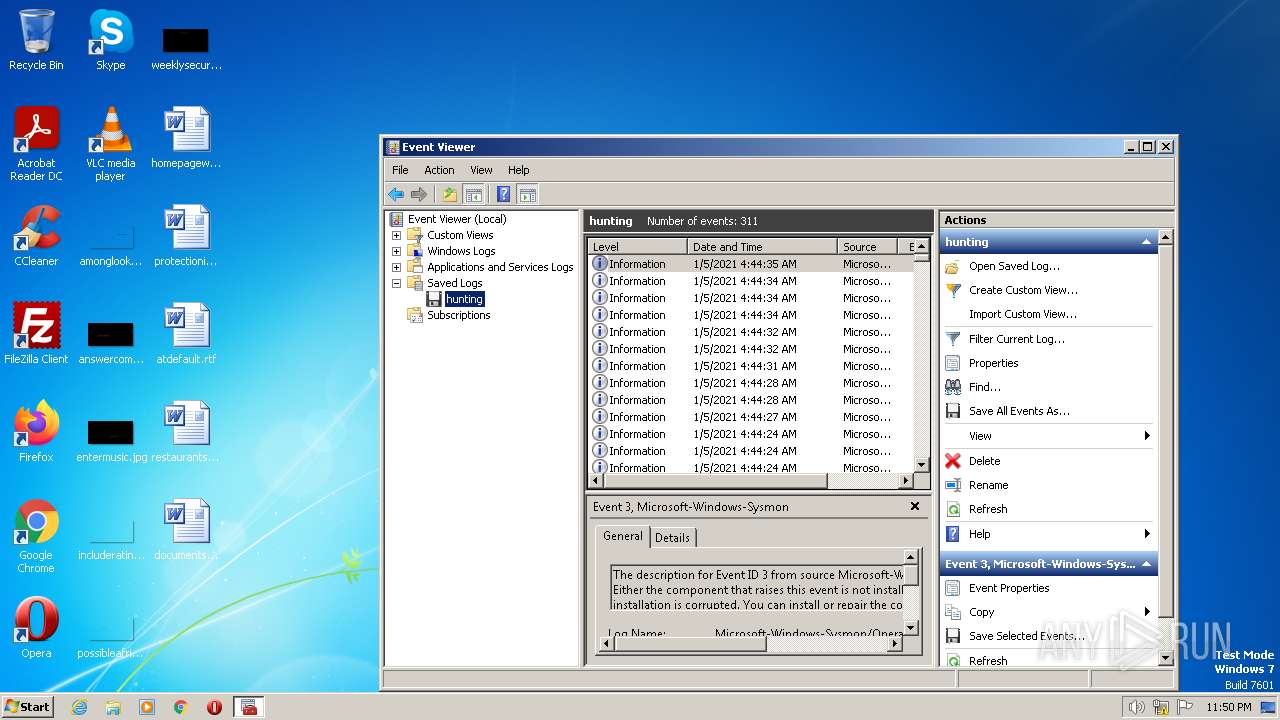The image size is (1280, 720).
Task: Click the Create Custom View funnel icon
Action: coord(953,290)
